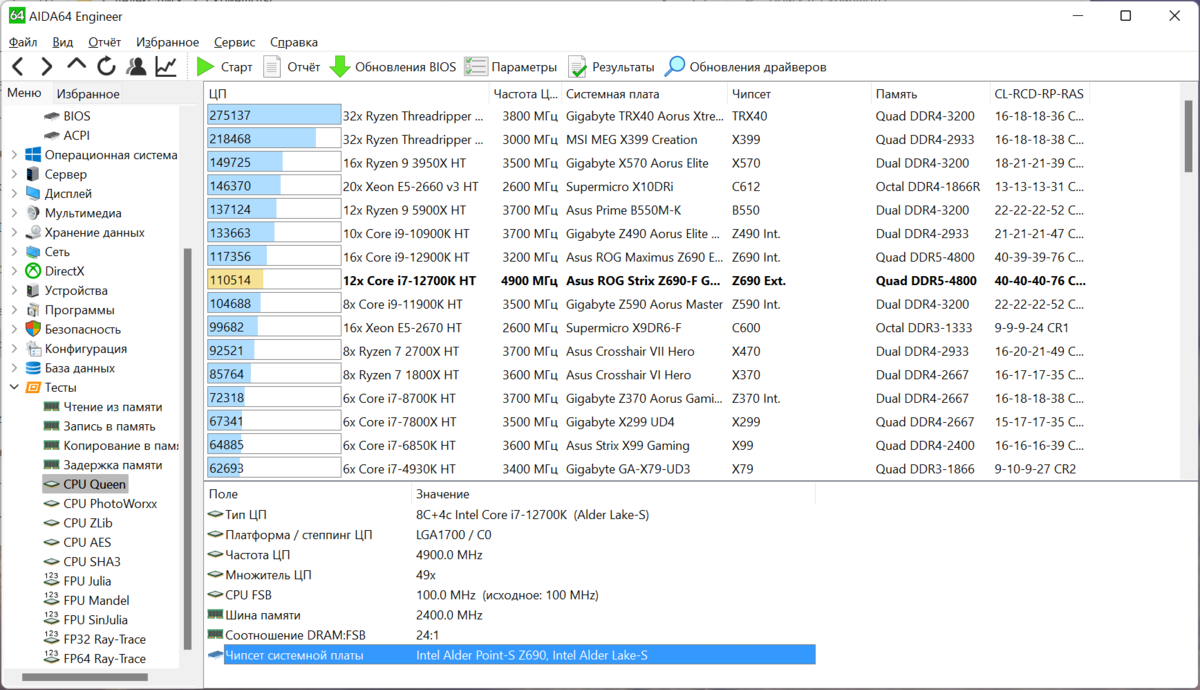Expand the Дисплей tree node
Image resolution: width=1200 pixels, height=690 pixels.
coord(13,194)
